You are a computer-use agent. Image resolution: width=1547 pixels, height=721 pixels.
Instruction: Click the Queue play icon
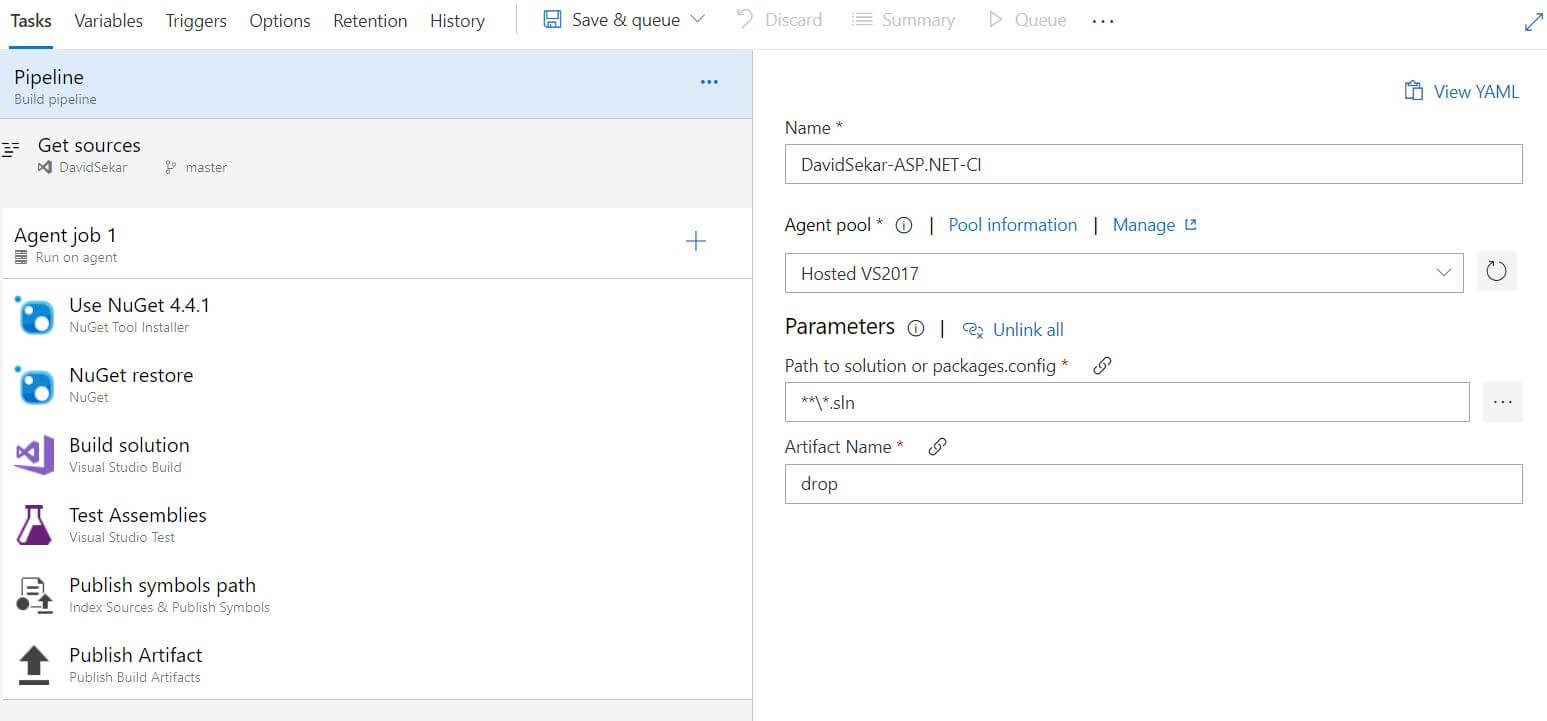(x=994, y=20)
